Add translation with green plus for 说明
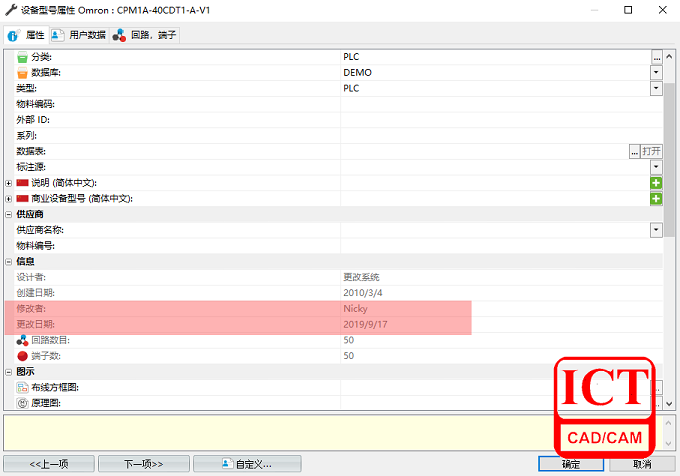This screenshot has width=680, height=476. [x=656, y=183]
